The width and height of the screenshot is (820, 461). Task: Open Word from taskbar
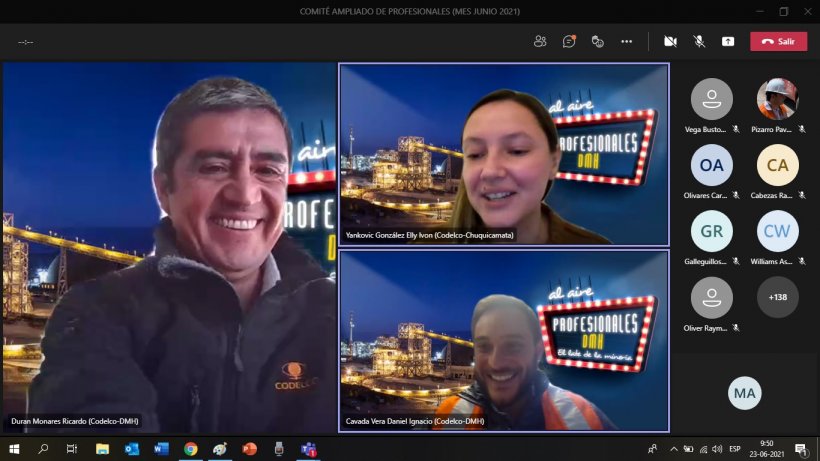[x=161, y=449]
